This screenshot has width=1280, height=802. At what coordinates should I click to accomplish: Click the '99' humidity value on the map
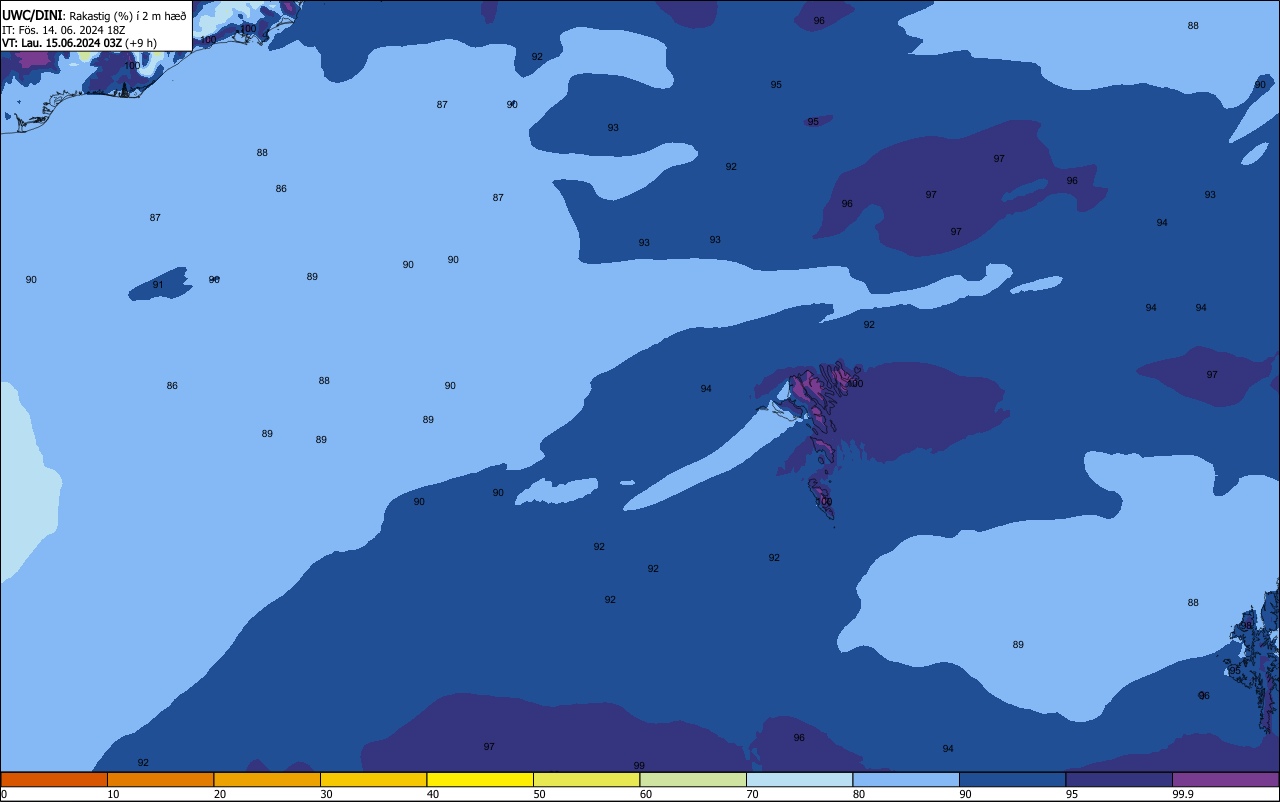point(639,766)
